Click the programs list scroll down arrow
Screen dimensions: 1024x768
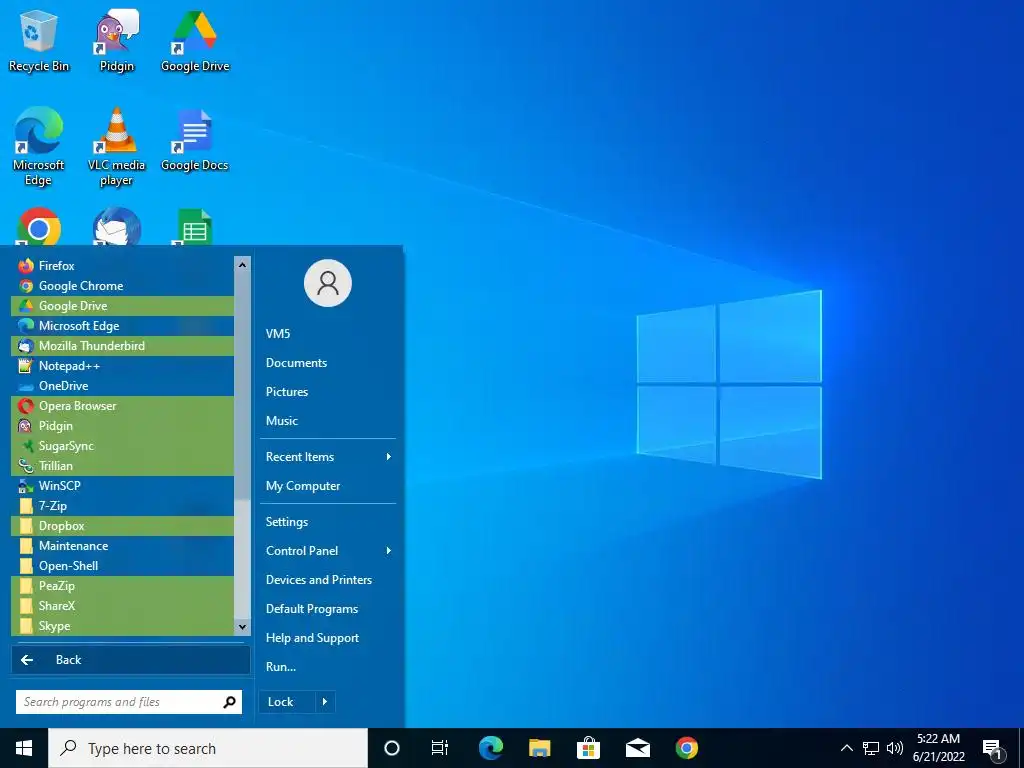click(x=242, y=627)
